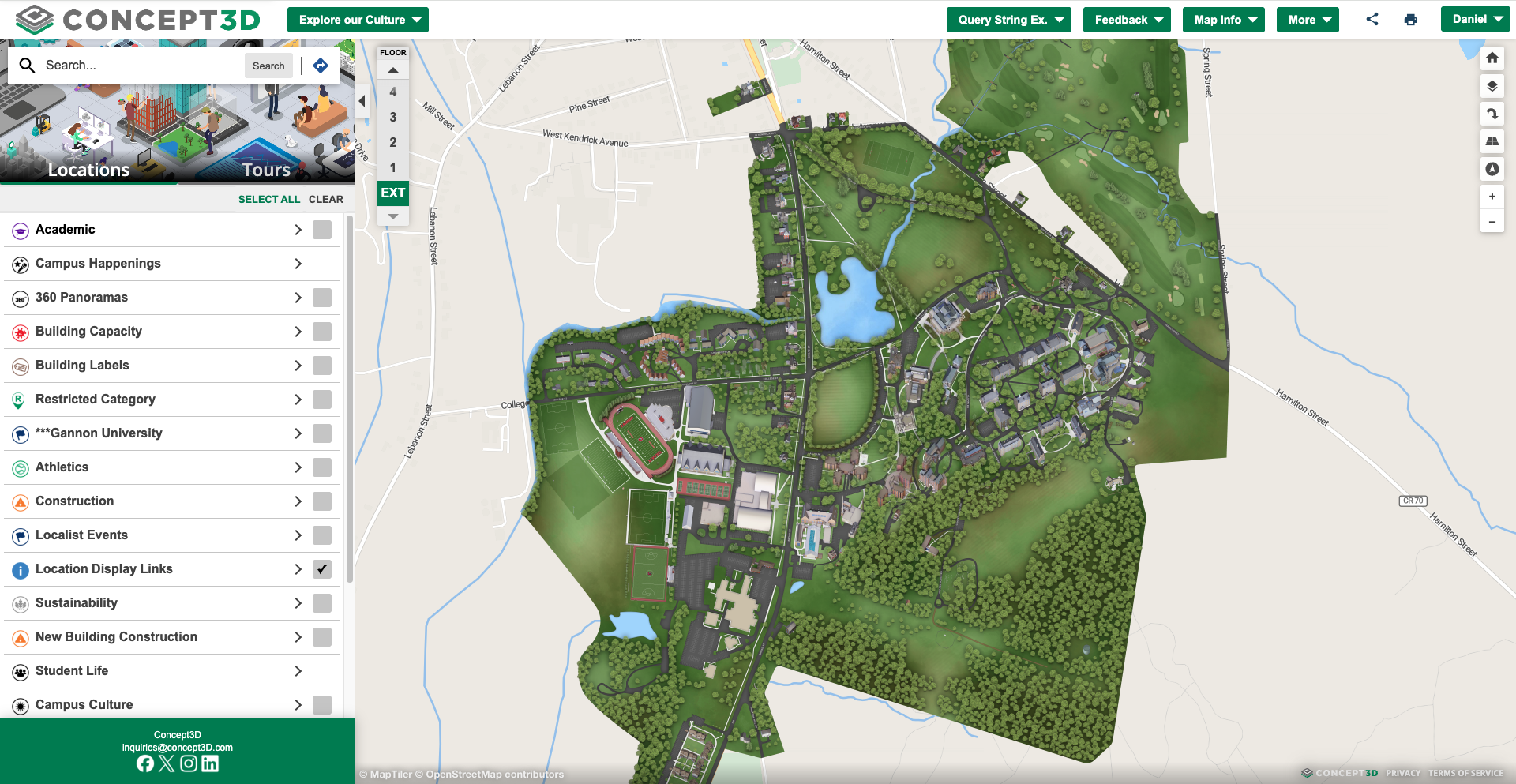The image size is (1516, 784).
Task: Click the rotate map arrow icon
Action: [1492, 114]
